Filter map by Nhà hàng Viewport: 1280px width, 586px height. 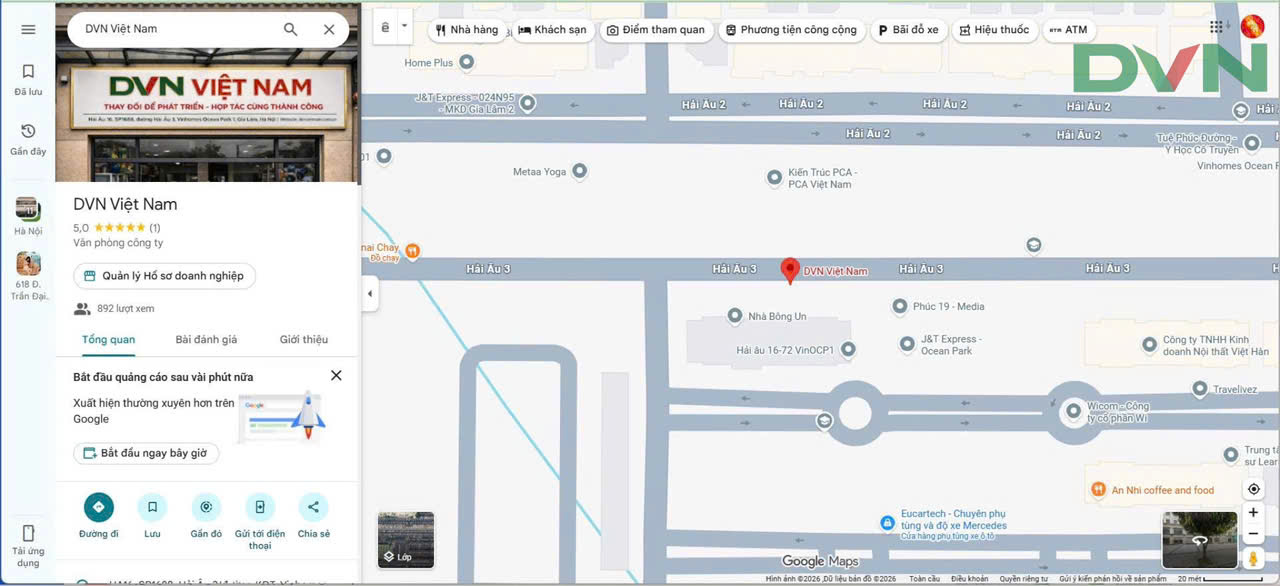pyautogui.click(x=467, y=30)
